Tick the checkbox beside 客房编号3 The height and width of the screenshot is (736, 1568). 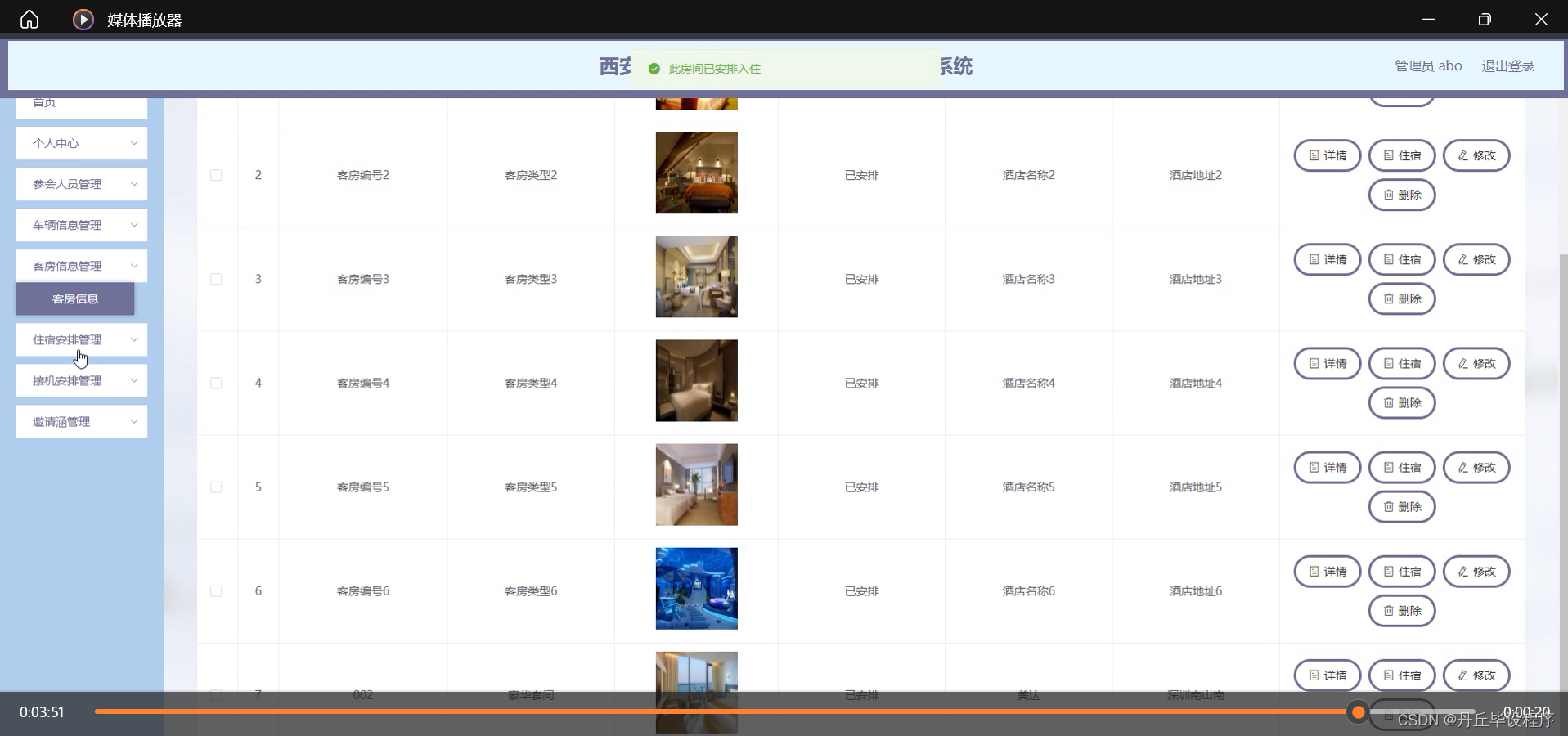coord(215,279)
